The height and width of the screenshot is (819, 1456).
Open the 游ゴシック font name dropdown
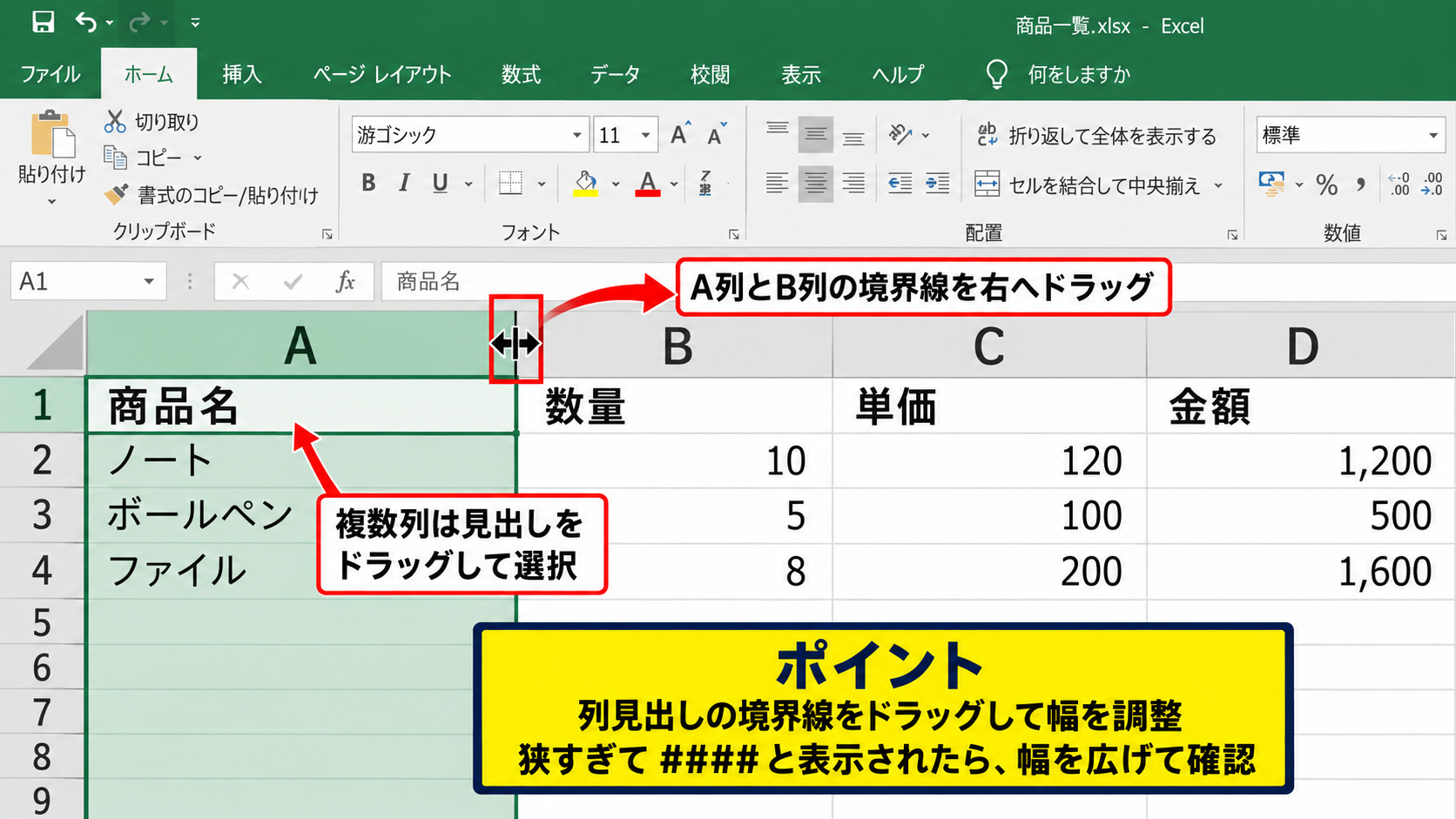pos(576,135)
